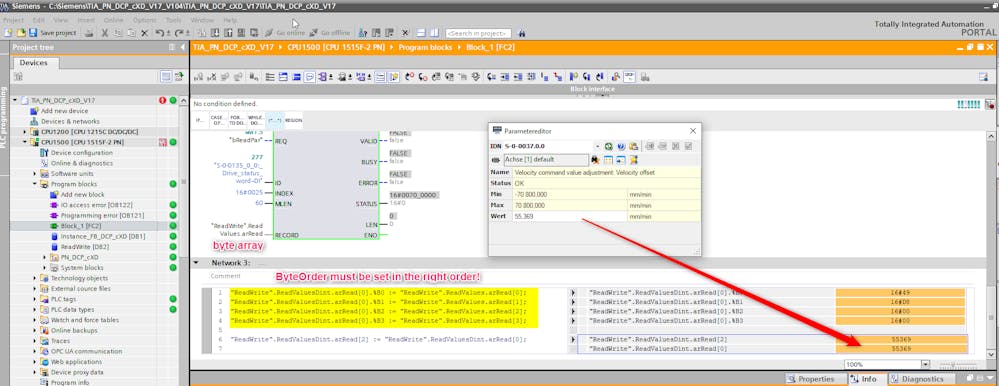Click the PLC programming side tab
Image resolution: width=999 pixels, height=386 pixels.
[x=4, y=117]
